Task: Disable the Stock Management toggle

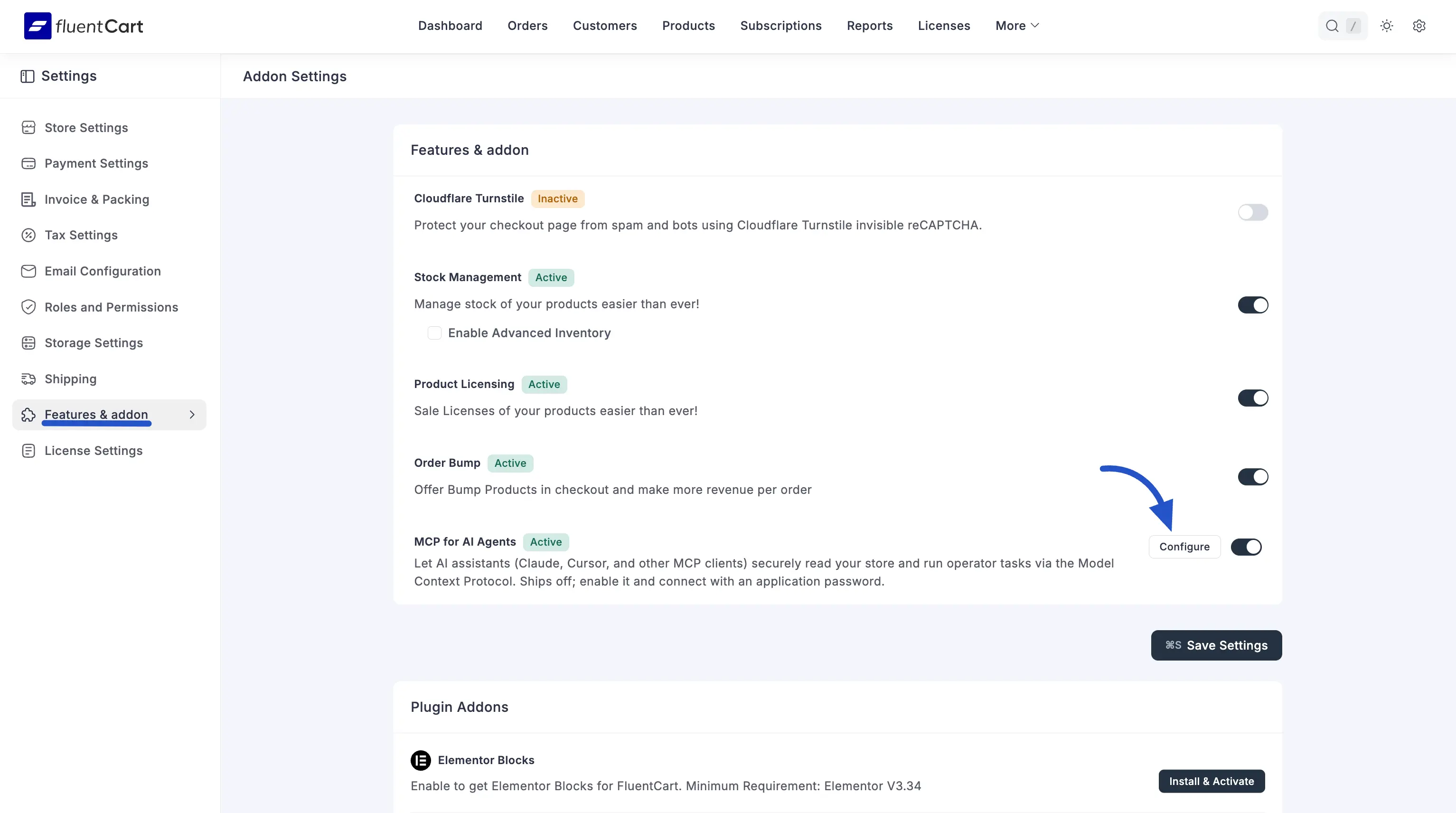Action: tap(1252, 305)
